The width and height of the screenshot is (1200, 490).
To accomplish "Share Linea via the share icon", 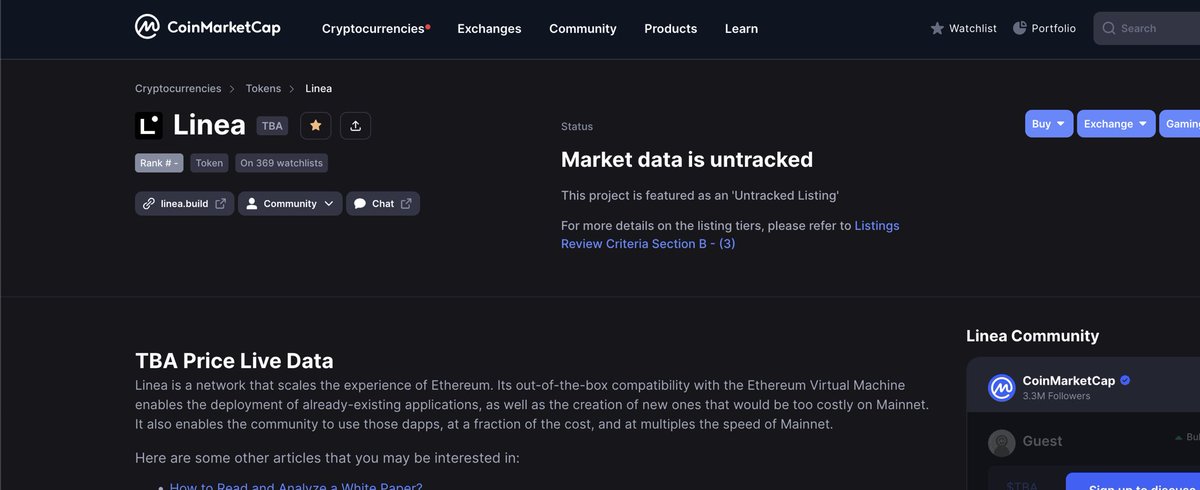I will pos(356,126).
